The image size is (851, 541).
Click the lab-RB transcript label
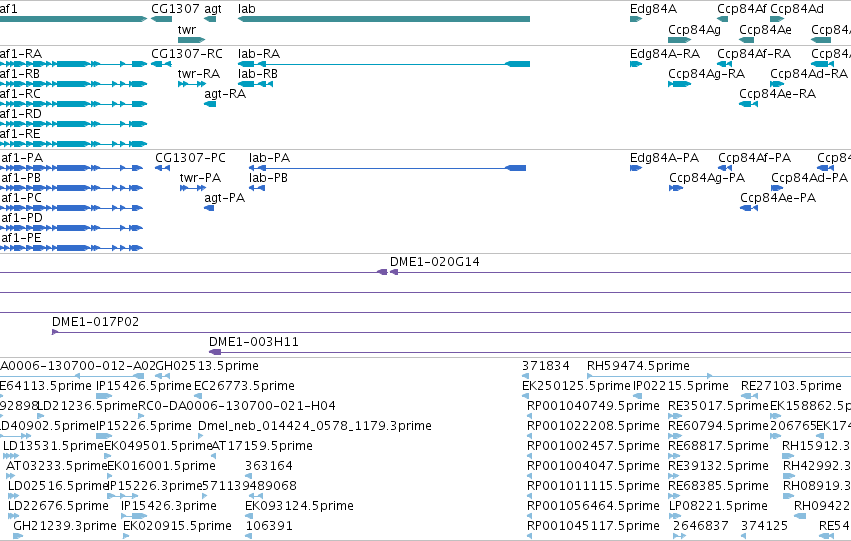pyautogui.click(x=258, y=74)
